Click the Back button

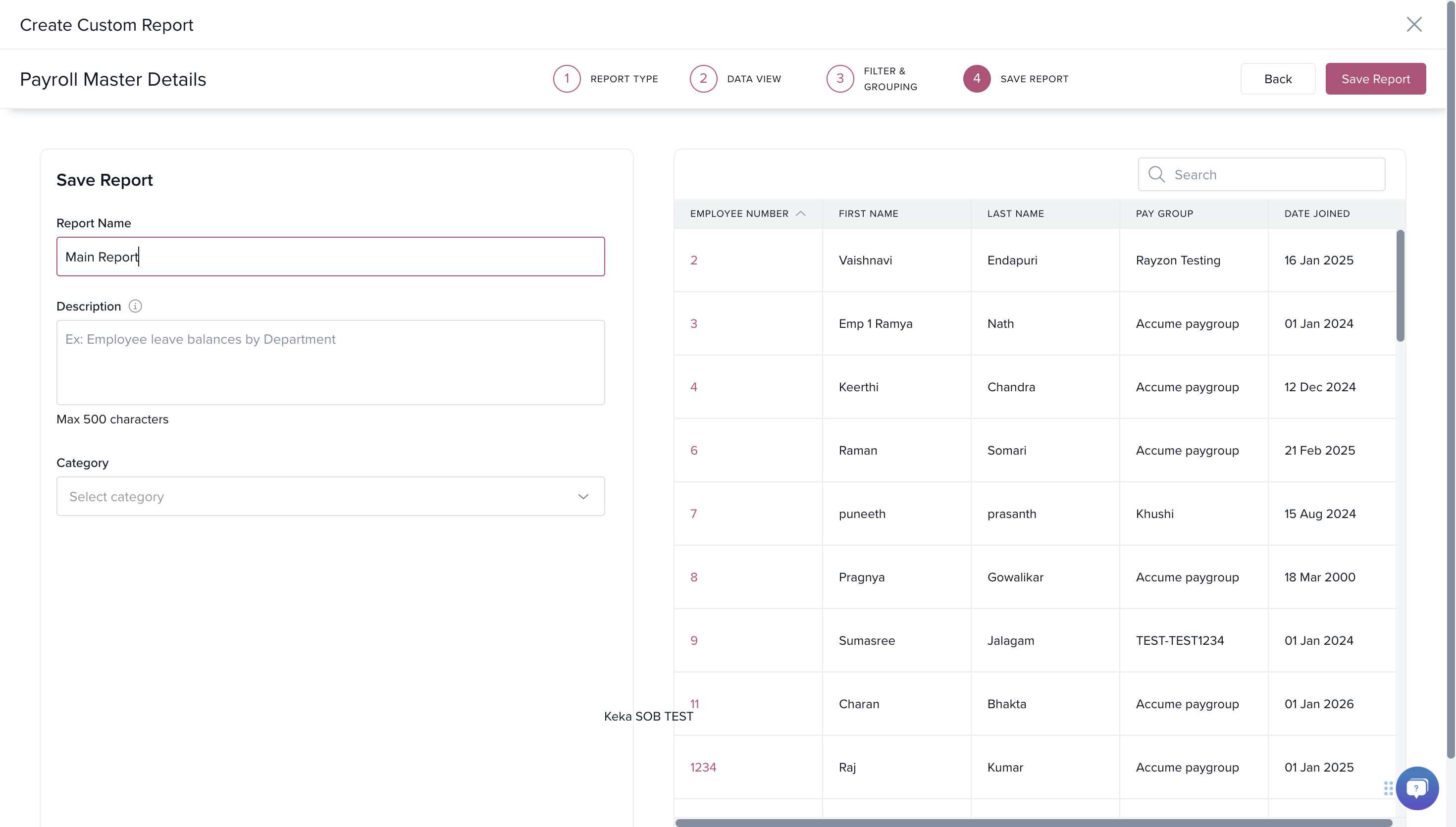pyautogui.click(x=1278, y=79)
